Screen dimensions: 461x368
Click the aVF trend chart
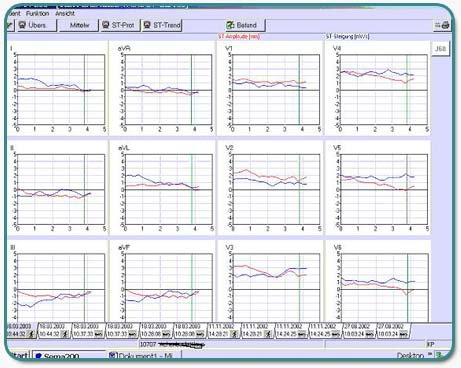pyautogui.click(x=168, y=288)
